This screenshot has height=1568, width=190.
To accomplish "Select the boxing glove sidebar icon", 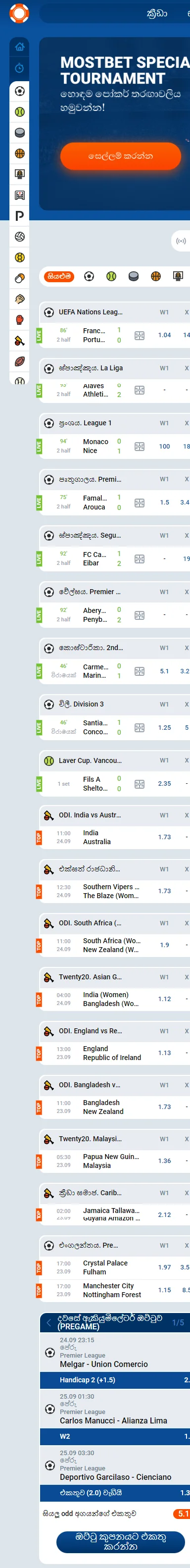I will [19, 319].
